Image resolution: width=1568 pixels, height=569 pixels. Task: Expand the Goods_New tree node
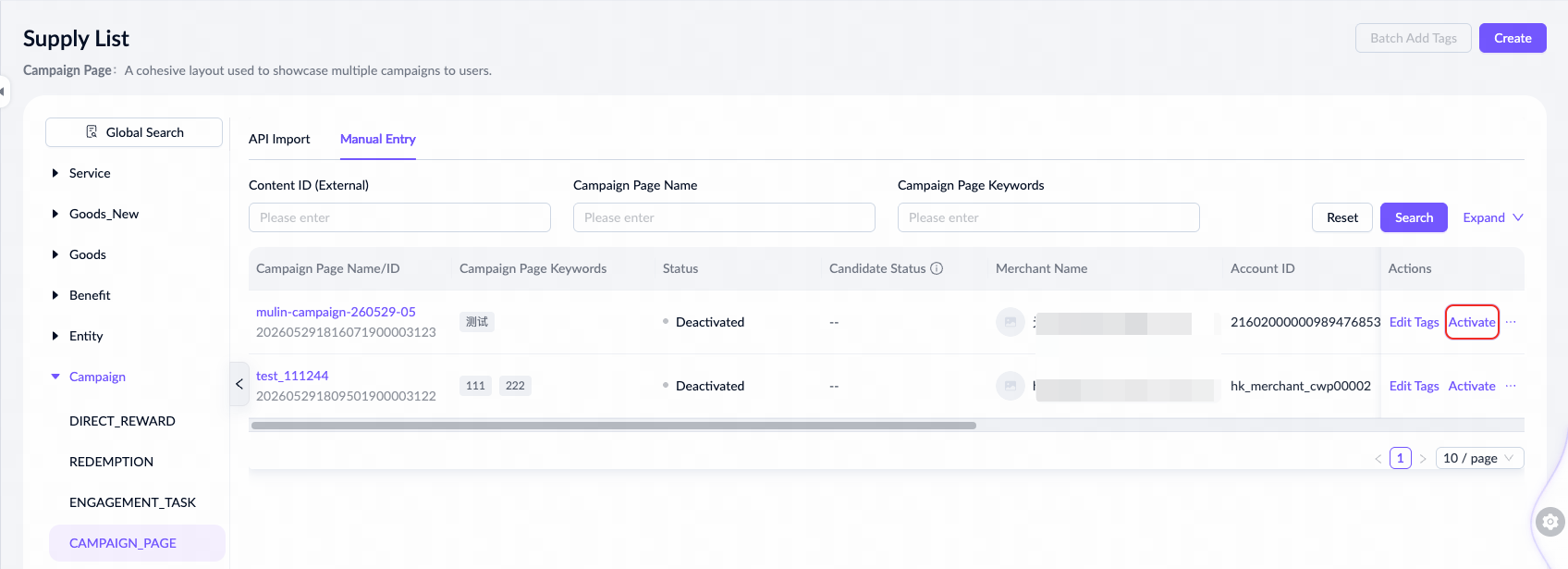click(x=55, y=214)
